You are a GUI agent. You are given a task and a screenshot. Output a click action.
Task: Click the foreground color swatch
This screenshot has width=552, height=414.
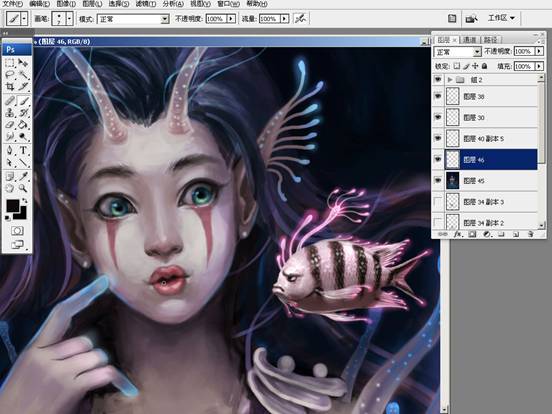pos(13,206)
